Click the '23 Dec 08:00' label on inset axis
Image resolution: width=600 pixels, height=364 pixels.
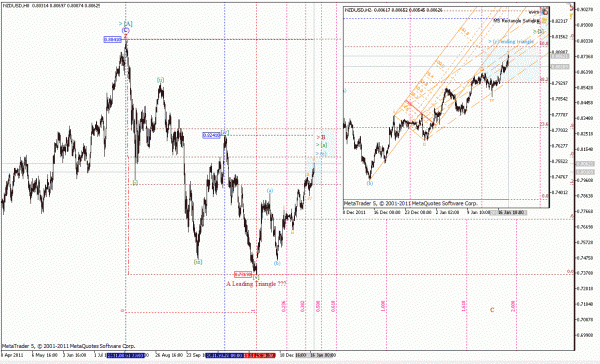tap(418, 212)
